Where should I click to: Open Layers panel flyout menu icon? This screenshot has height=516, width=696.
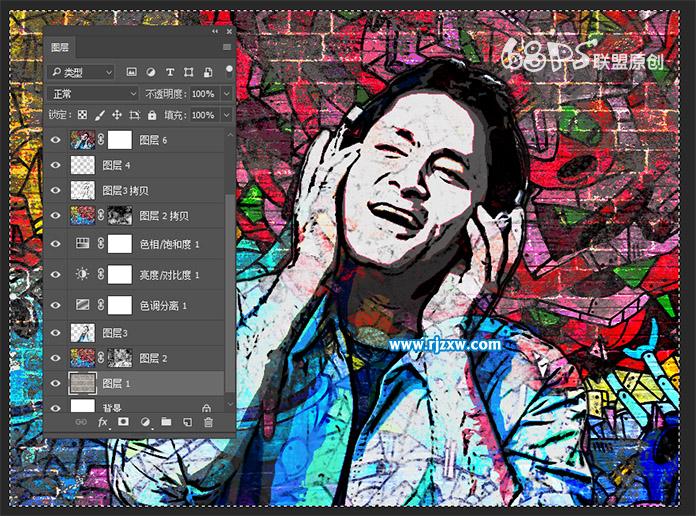227,47
